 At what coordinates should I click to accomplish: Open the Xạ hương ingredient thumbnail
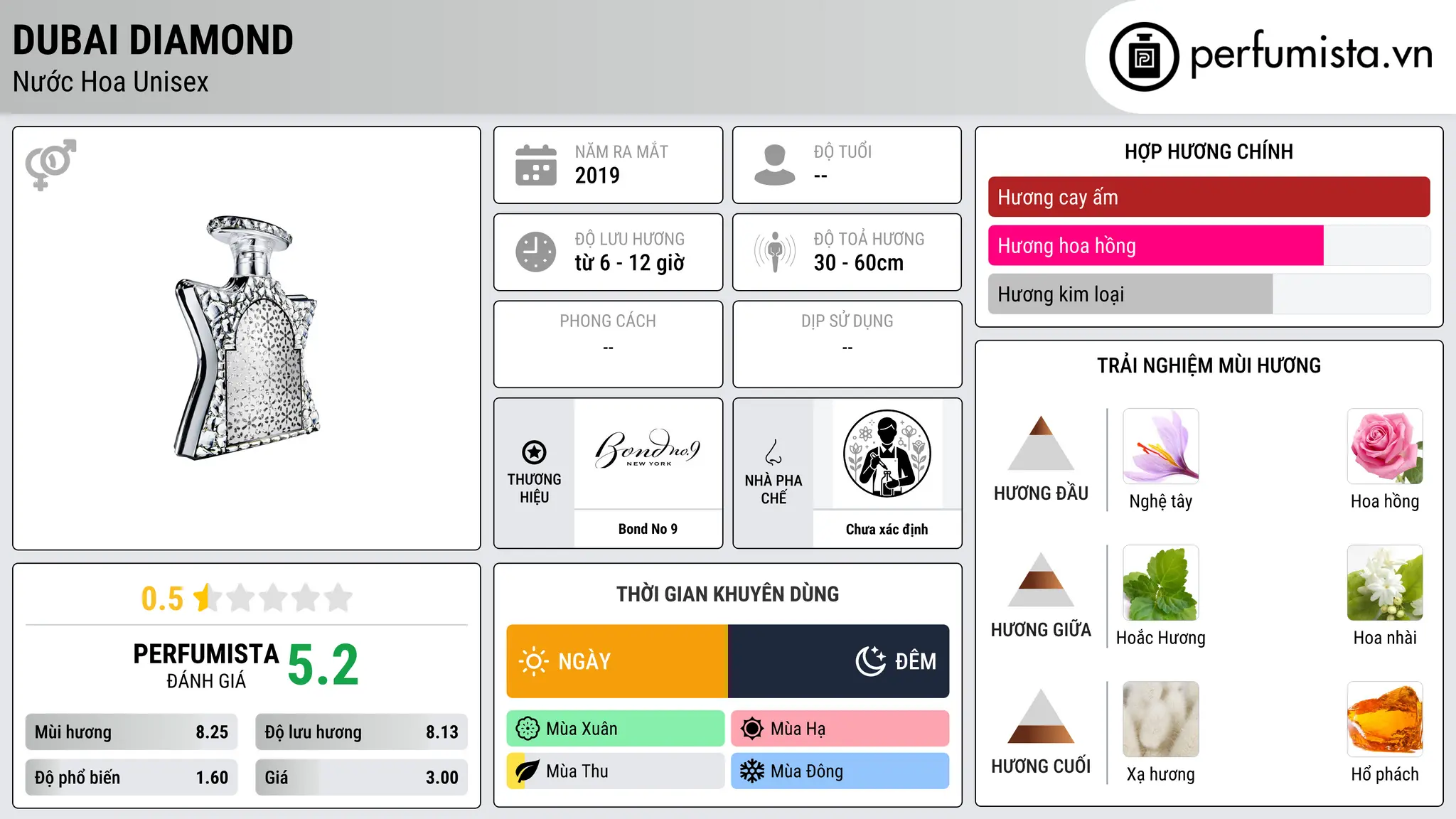[x=1161, y=719]
